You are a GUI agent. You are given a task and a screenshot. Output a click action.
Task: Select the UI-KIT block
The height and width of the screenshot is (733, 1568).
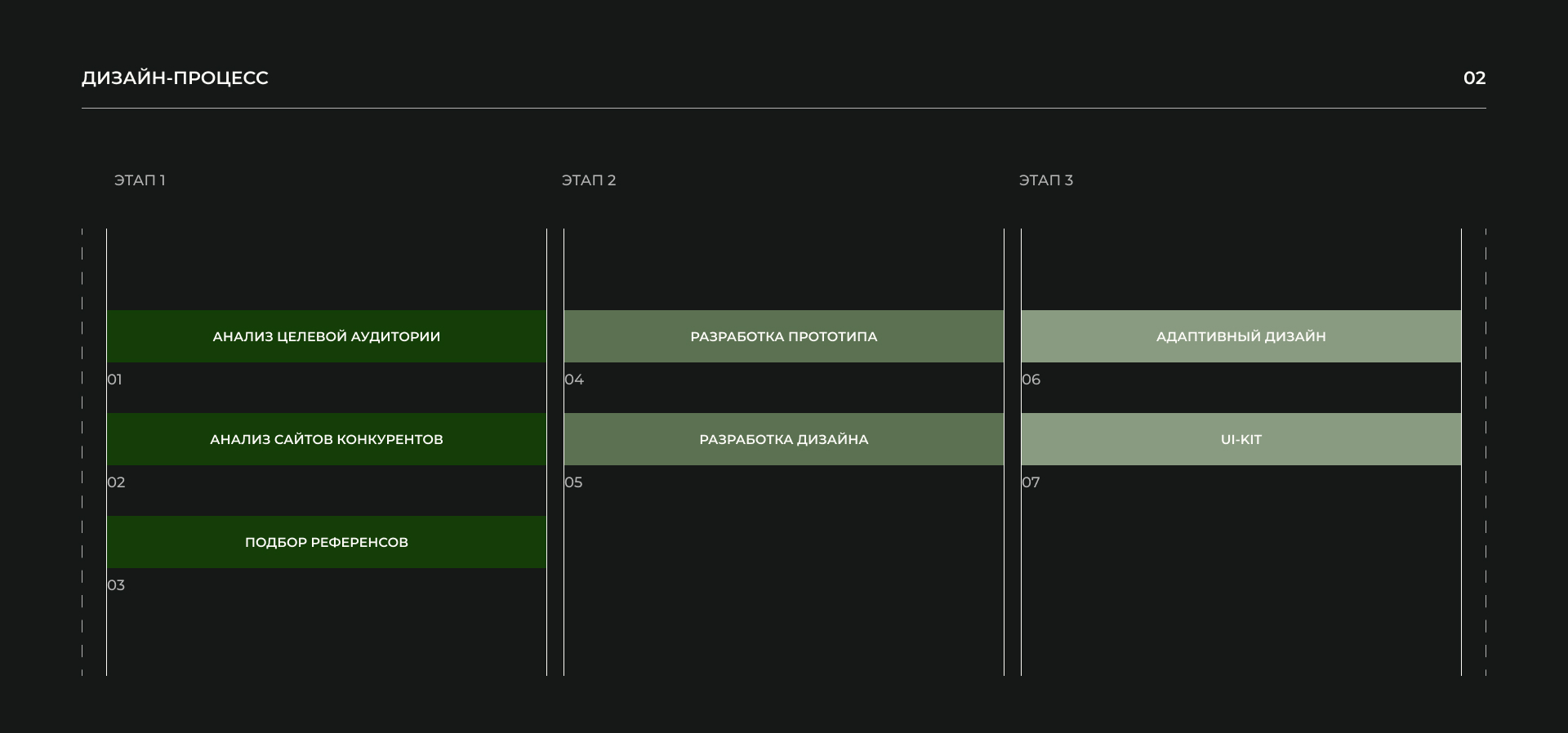point(1241,439)
